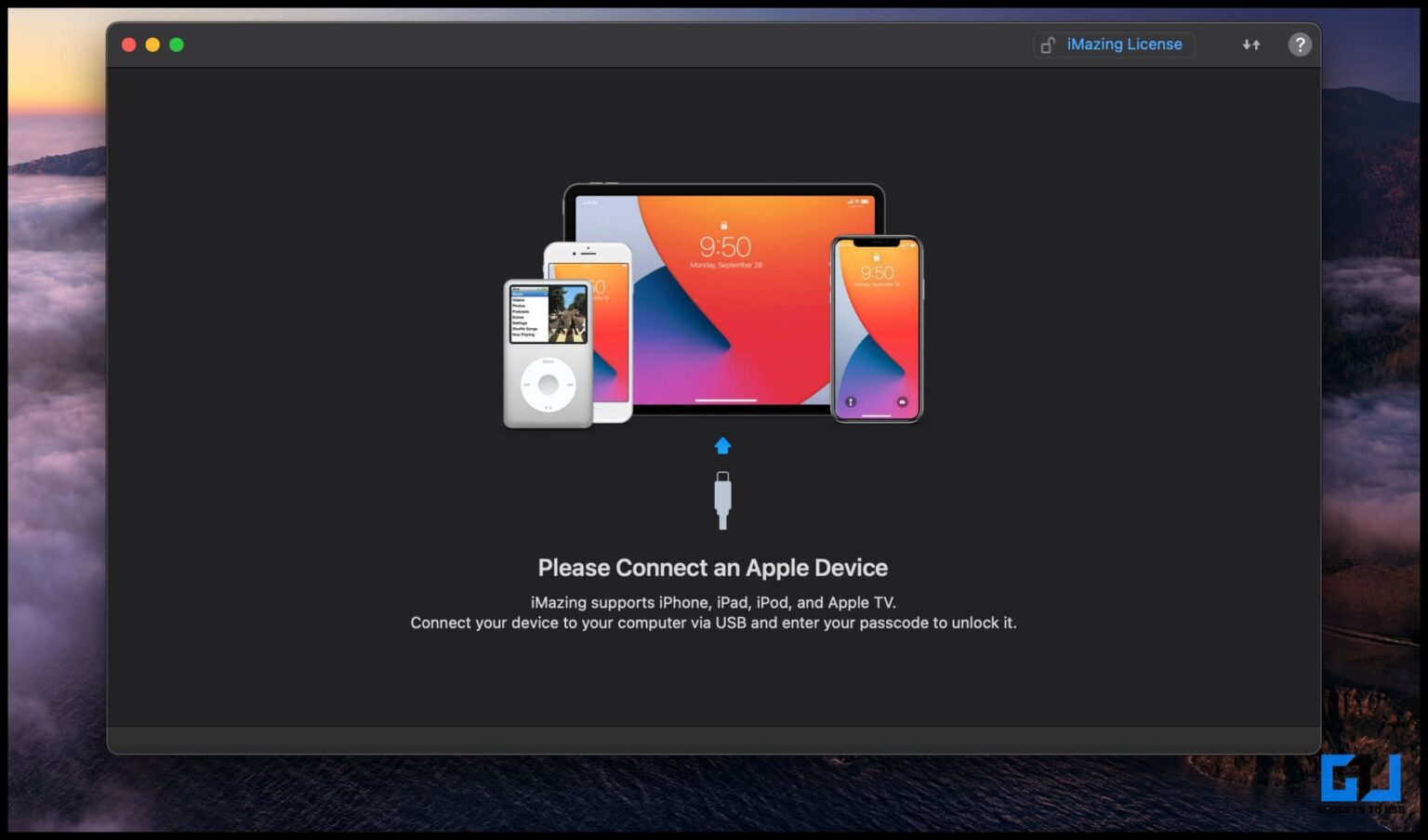
Task: Open the iMazing License activation dialog
Action: [x=1124, y=44]
